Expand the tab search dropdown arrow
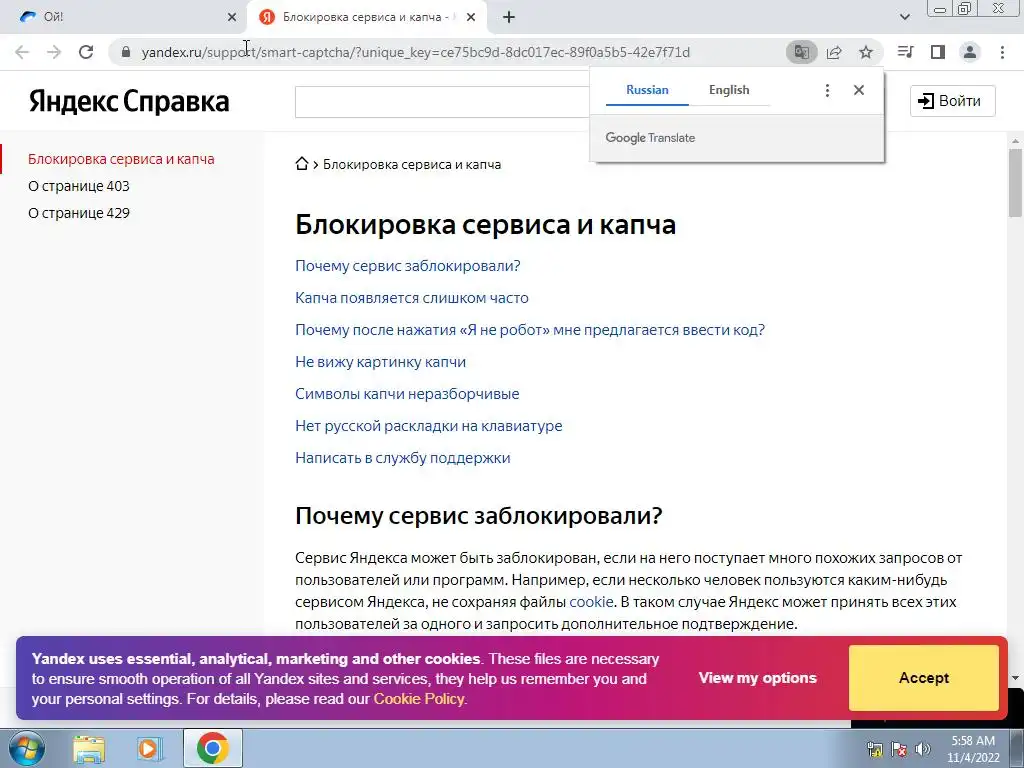 (x=904, y=18)
